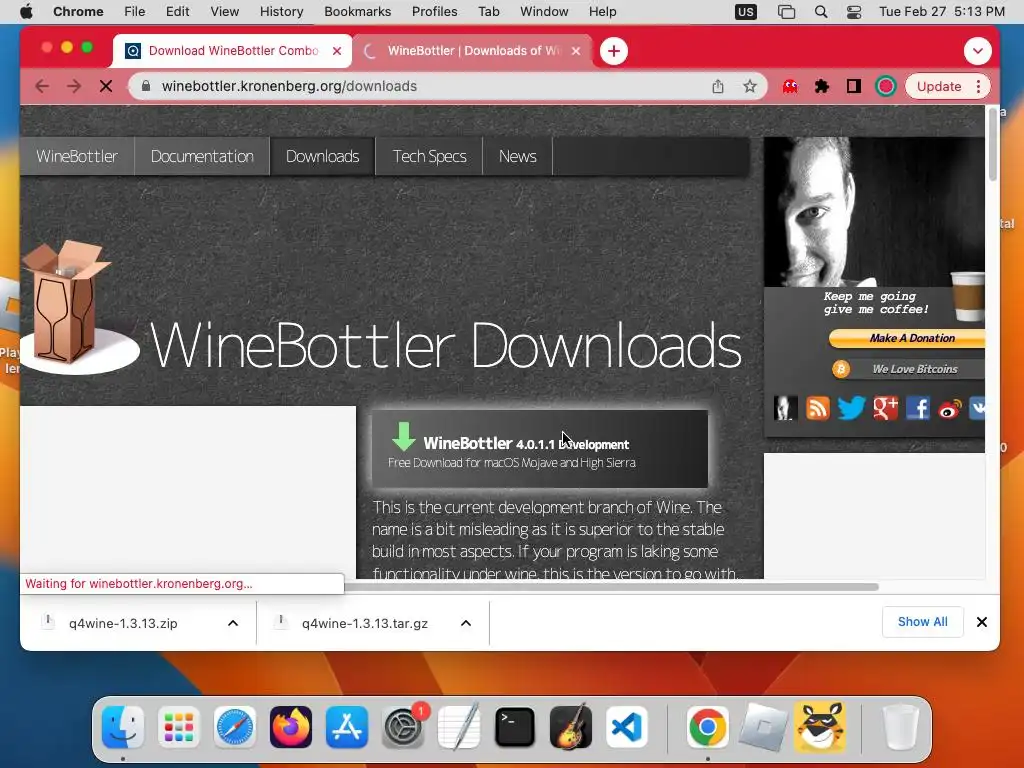Open downloaded q4wine-1.3.13.zip file
The height and width of the screenshot is (768, 1024).
tap(123, 623)
